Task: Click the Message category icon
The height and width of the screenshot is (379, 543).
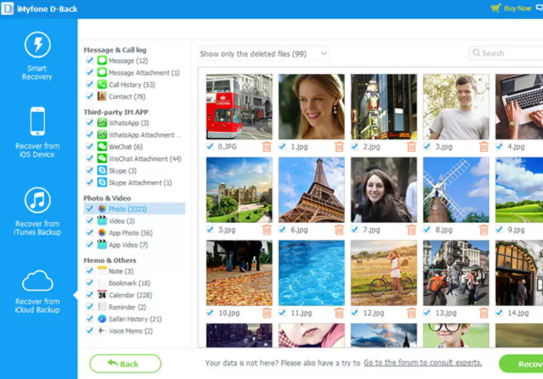Action: (x=102, y=61)
